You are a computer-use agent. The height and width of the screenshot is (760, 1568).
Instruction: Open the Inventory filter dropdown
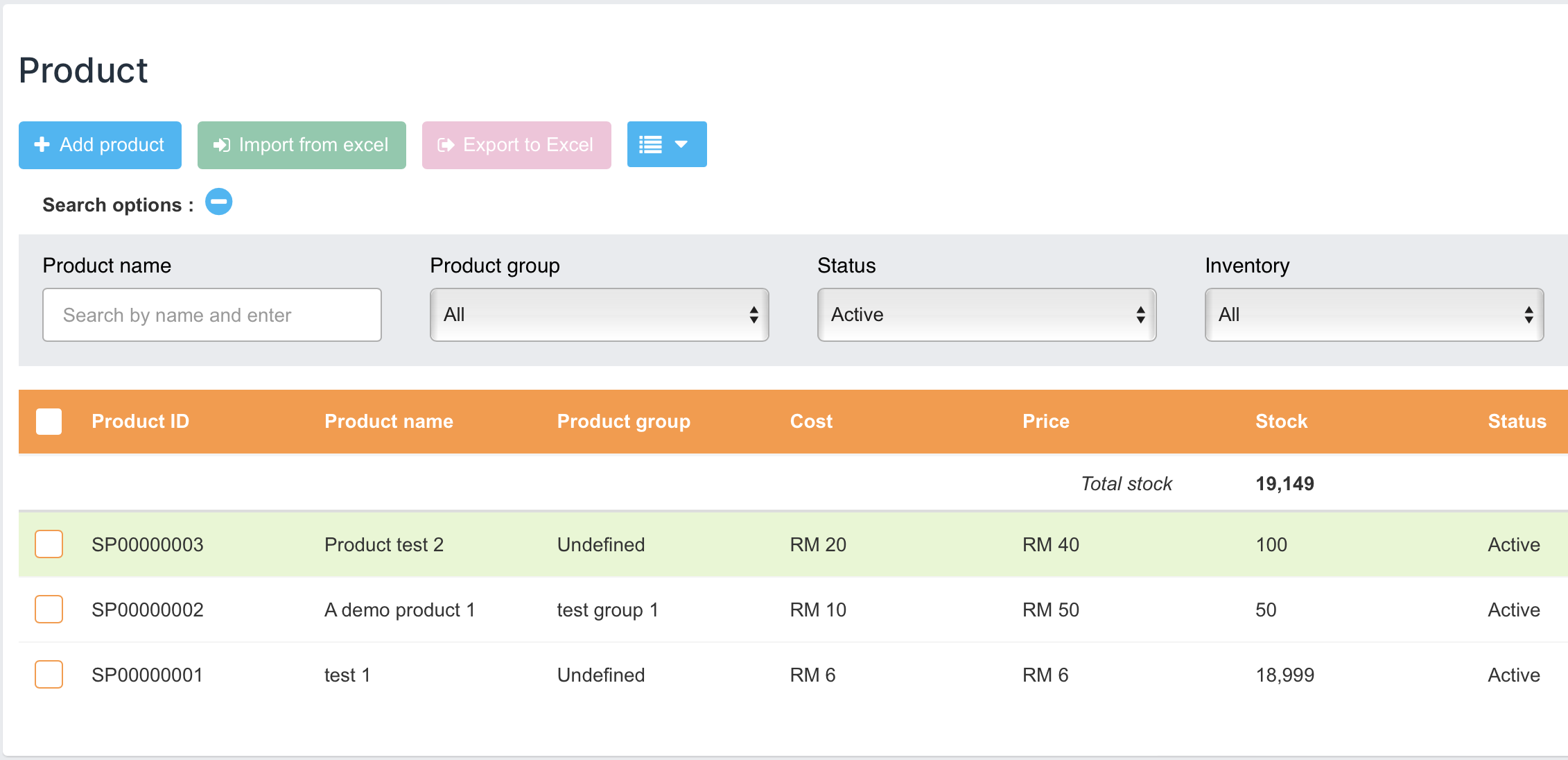tap(1374, 315)
